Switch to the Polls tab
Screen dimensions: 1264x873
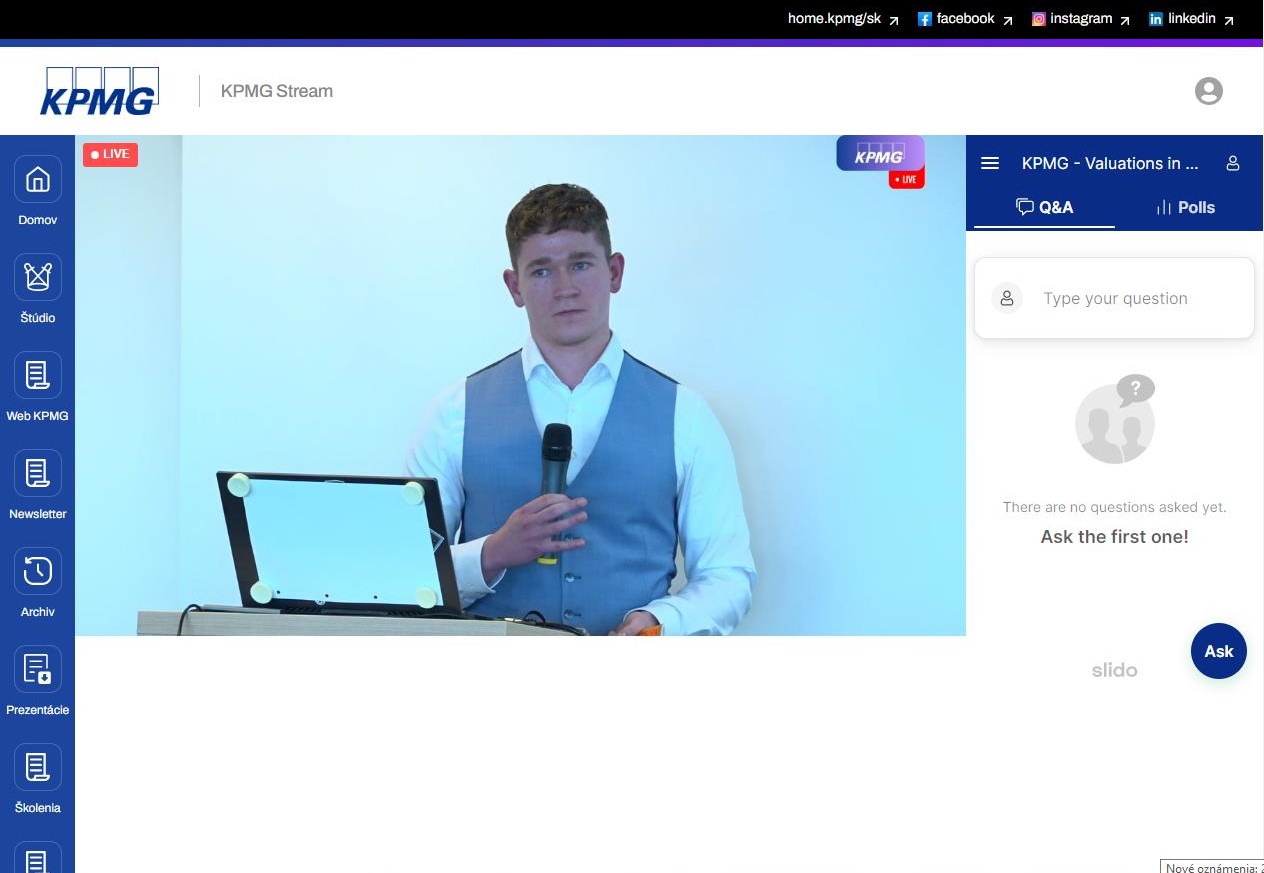[1185, 207]
